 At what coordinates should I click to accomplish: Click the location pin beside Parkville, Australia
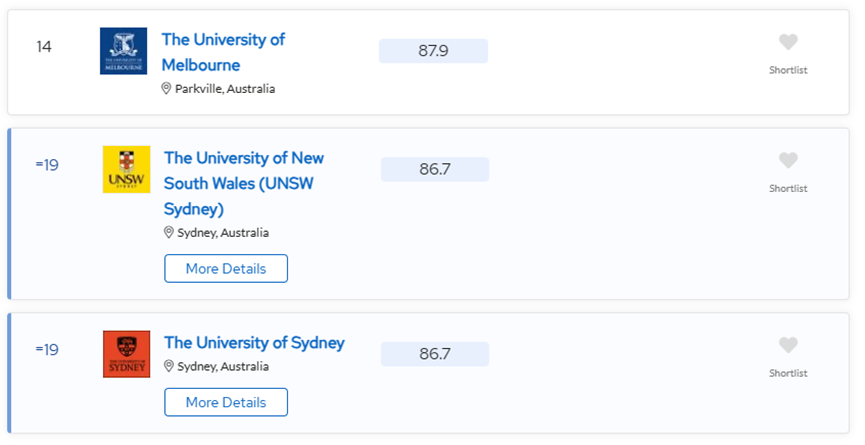166,89
